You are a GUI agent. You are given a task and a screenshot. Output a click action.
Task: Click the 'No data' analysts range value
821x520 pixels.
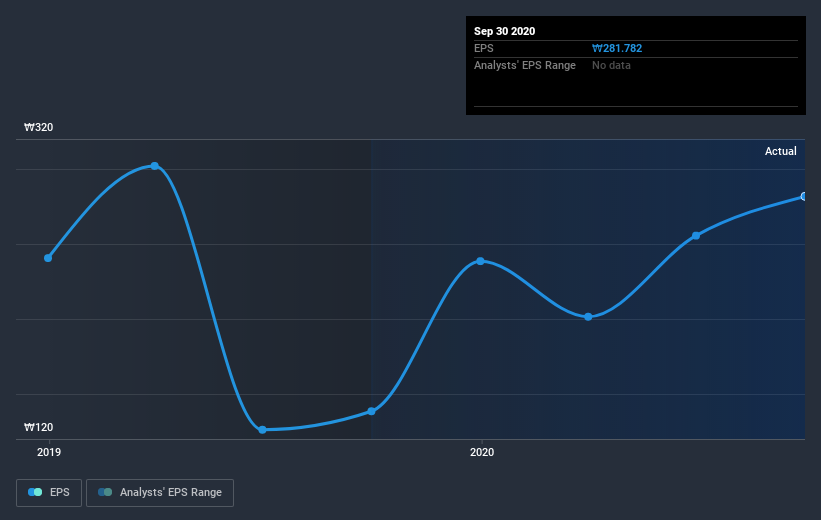tap(611, 65)
